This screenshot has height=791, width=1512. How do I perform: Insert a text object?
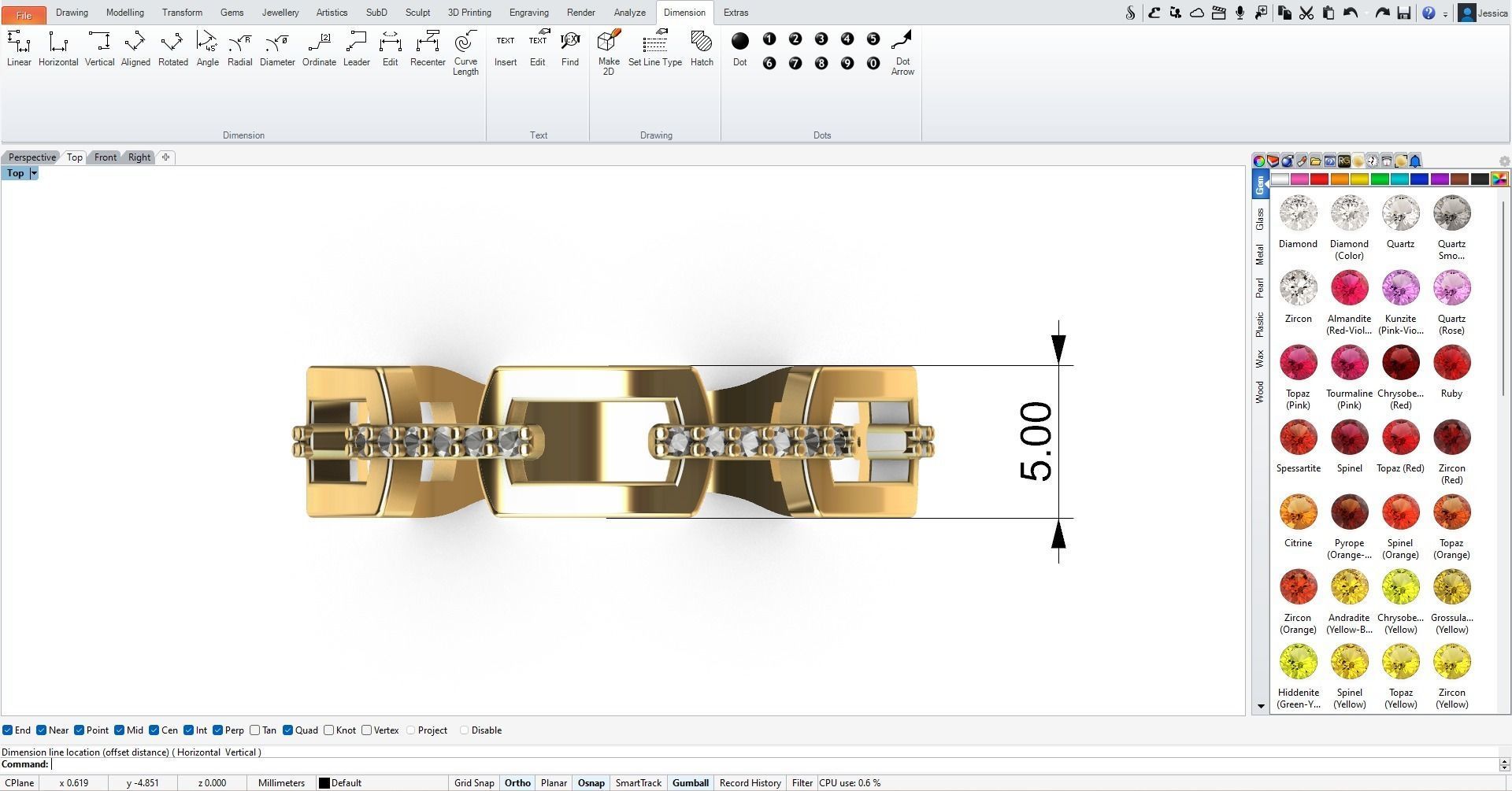tap(506, 49)
